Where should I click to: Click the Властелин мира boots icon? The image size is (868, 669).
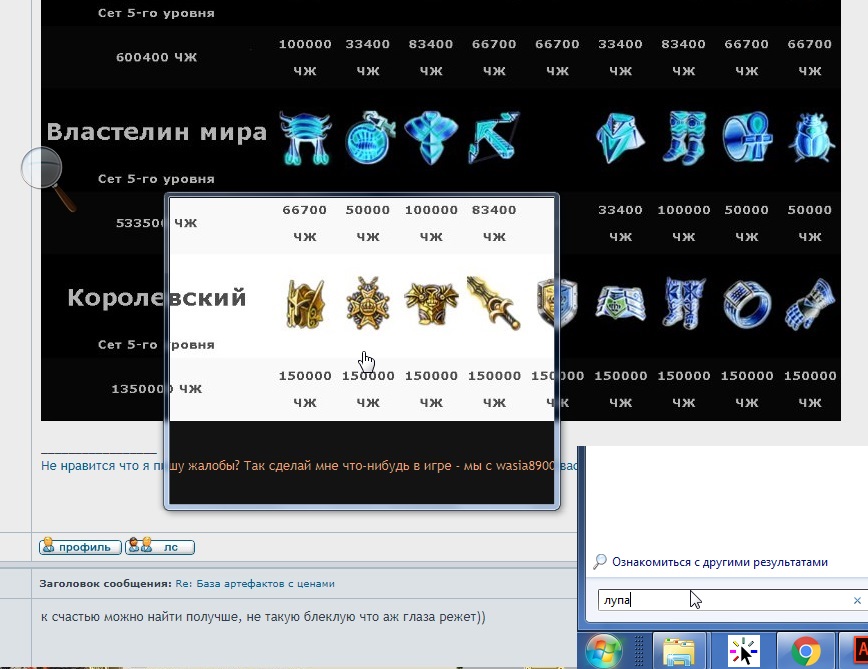pos(683,138)
